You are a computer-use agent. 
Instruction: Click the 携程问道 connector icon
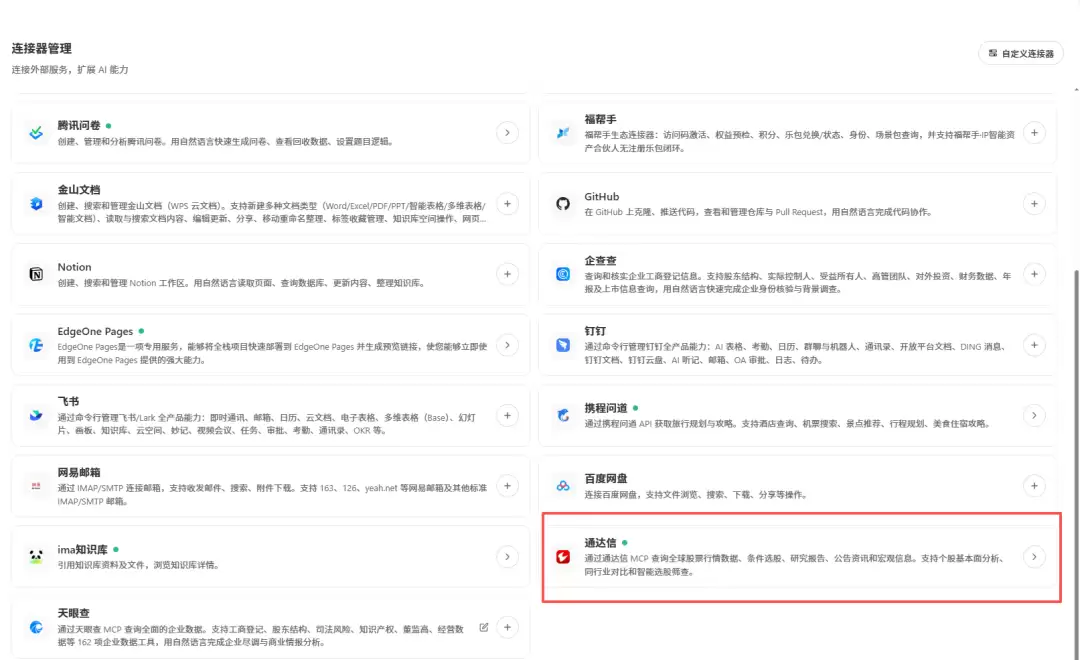(x=563, y=415)
